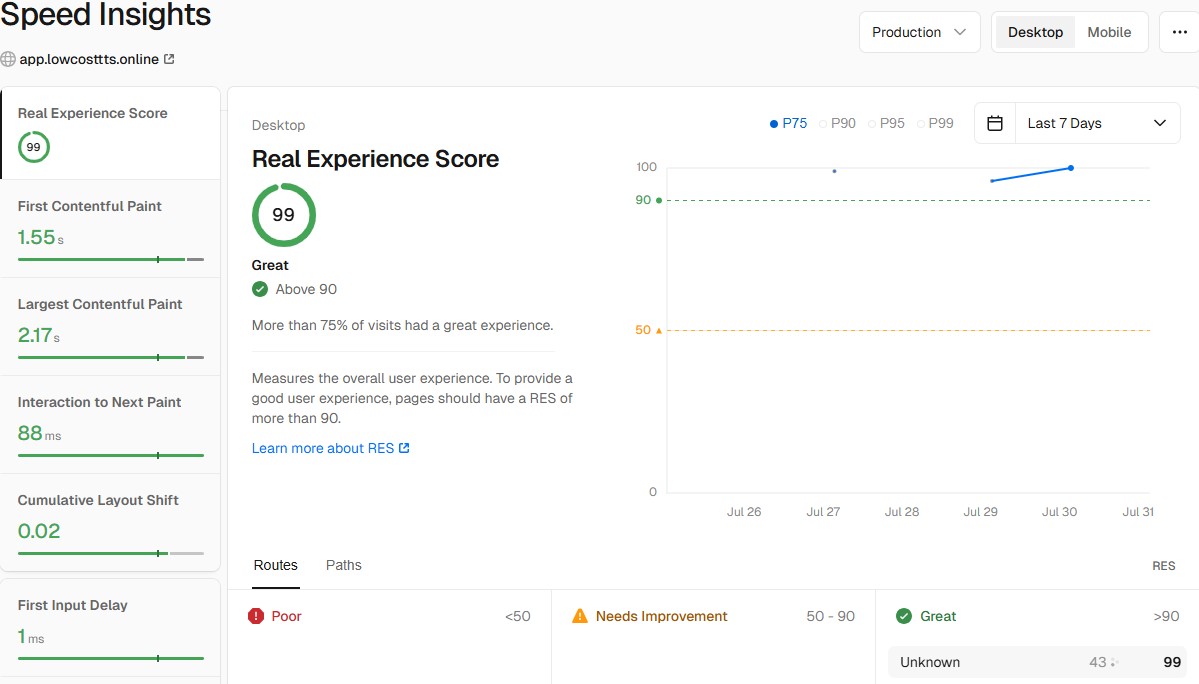
Task: Click the Jul 30 data point on chart
Action: point(1071,168)
